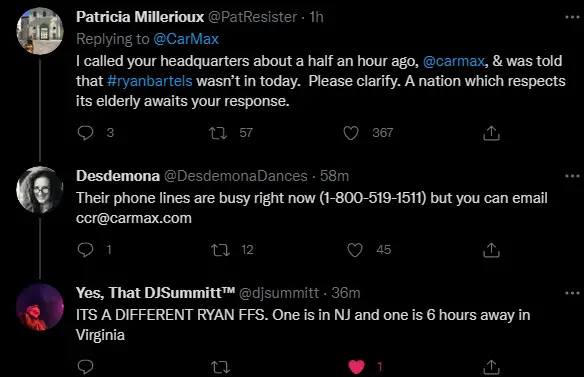Retweet Desdemona's tweet about busy phone lines
Viewport: 584px width, 377px height.
point(220,250)
